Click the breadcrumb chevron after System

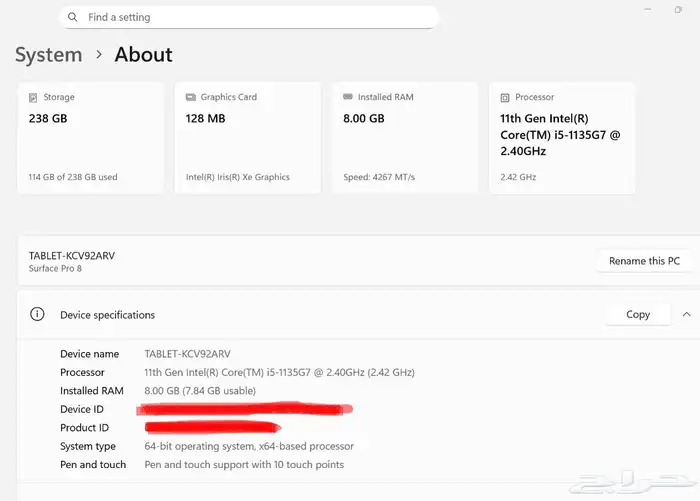[x=99, y=55]
